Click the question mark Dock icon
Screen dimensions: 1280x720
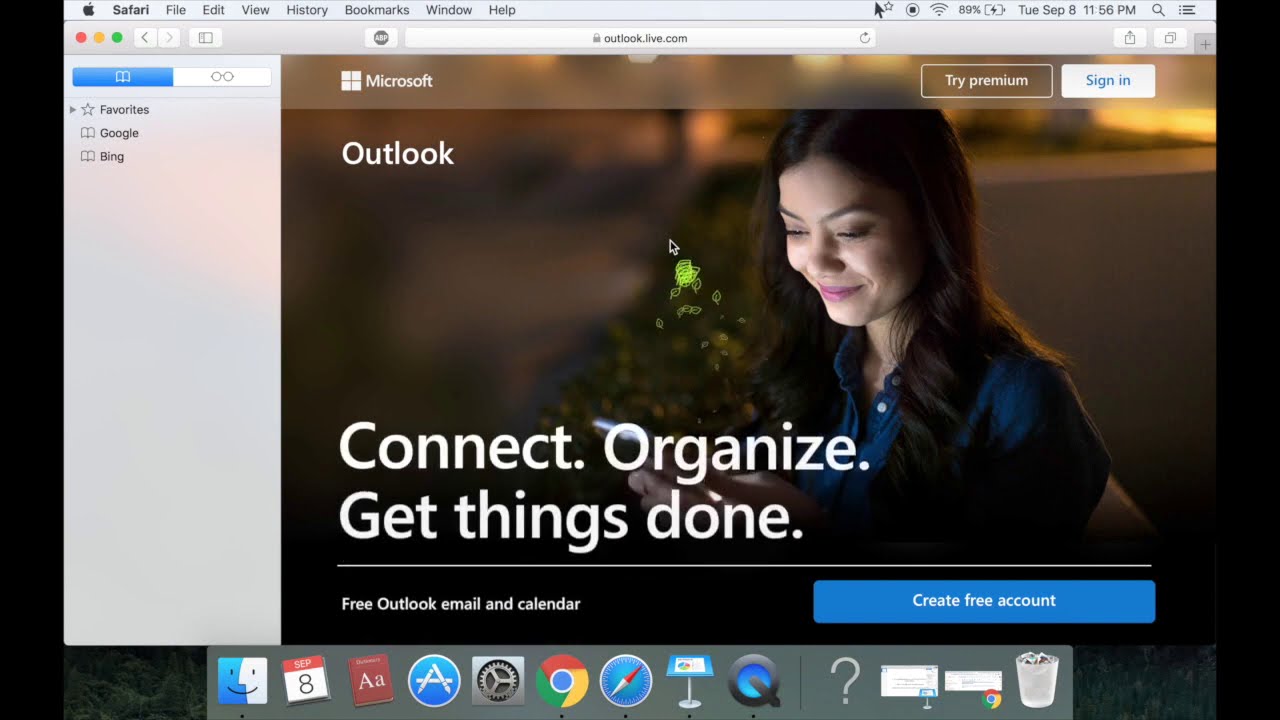coord(846,681)
